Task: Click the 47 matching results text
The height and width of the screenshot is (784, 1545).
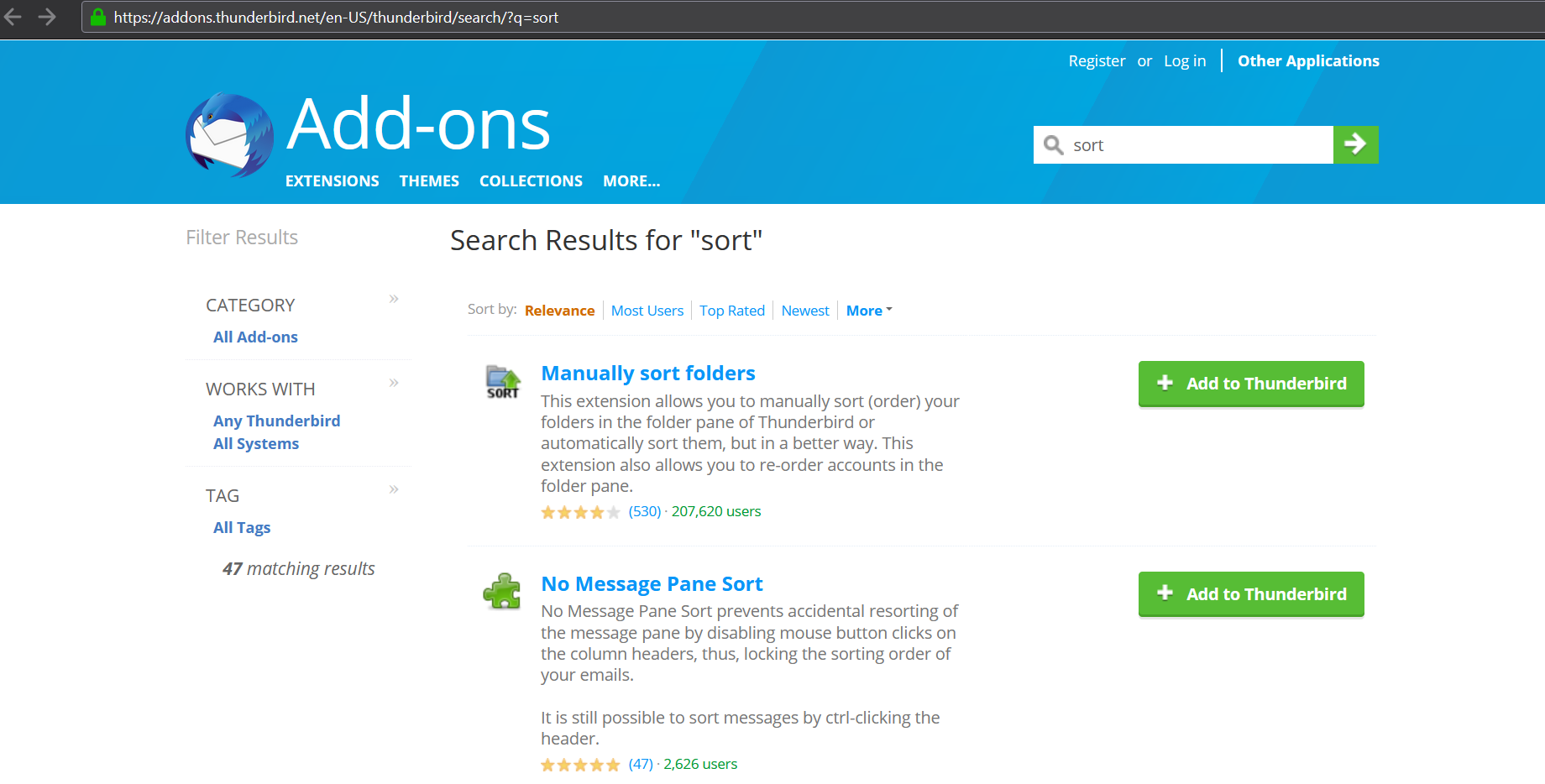Action: [299, 569]
